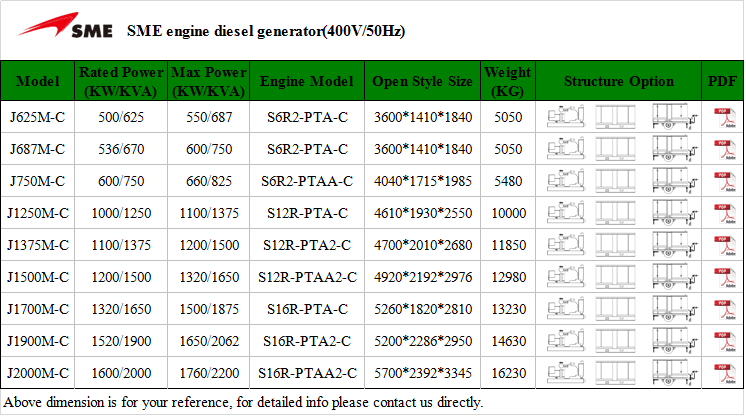Select model cell J1250M-C
746x417 pixels.
click(38, 213)
